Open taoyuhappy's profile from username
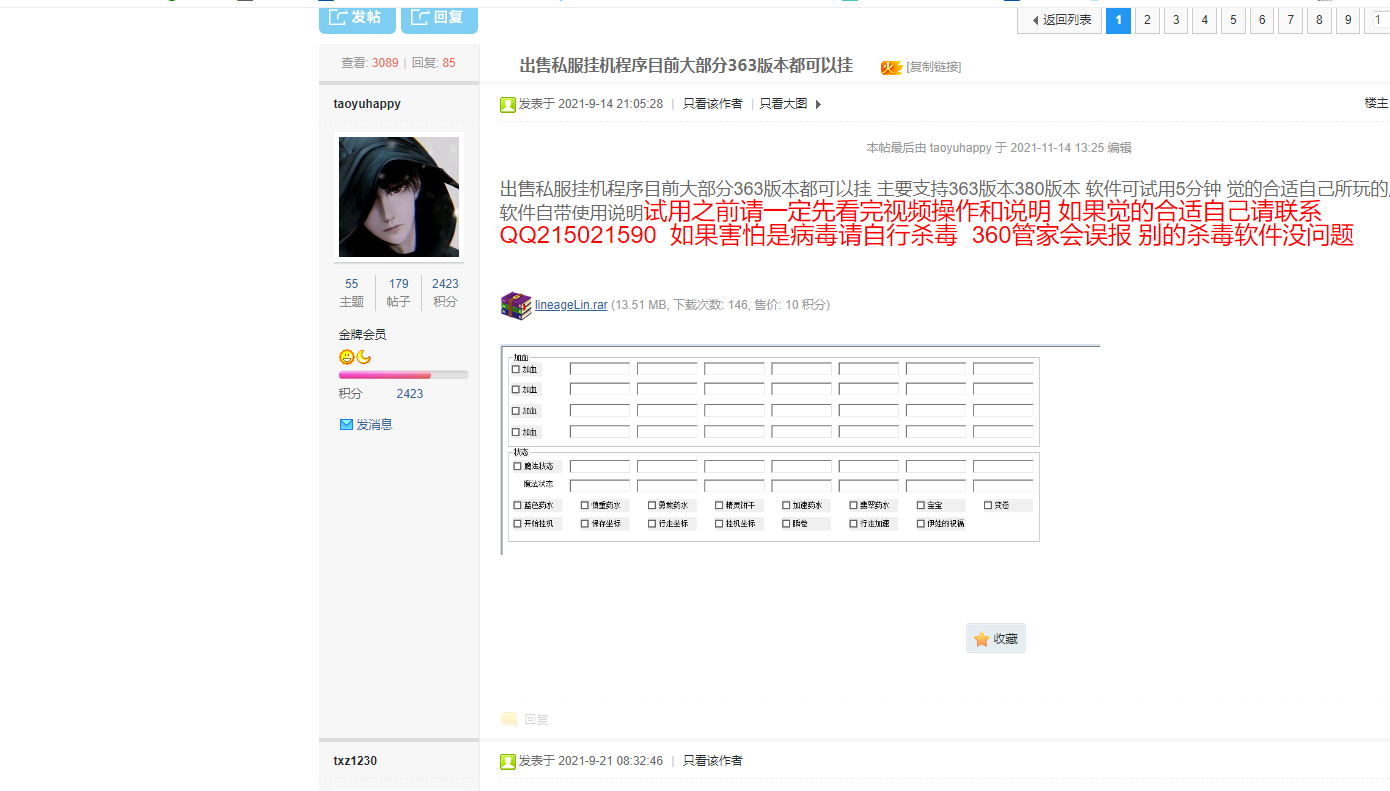 [x=367, y=104]
